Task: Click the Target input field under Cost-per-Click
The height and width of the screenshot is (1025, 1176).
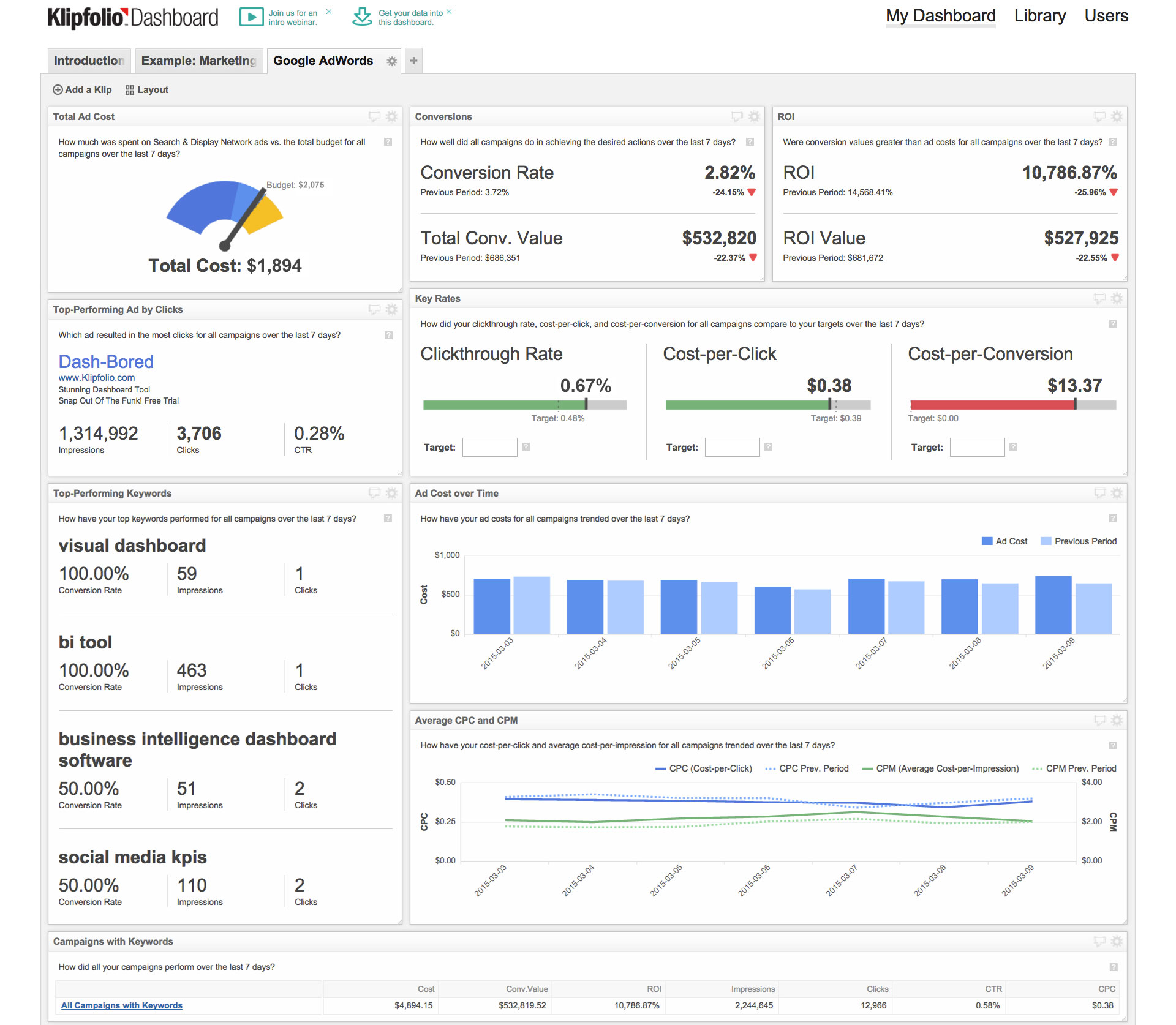Action: (733, 447)
